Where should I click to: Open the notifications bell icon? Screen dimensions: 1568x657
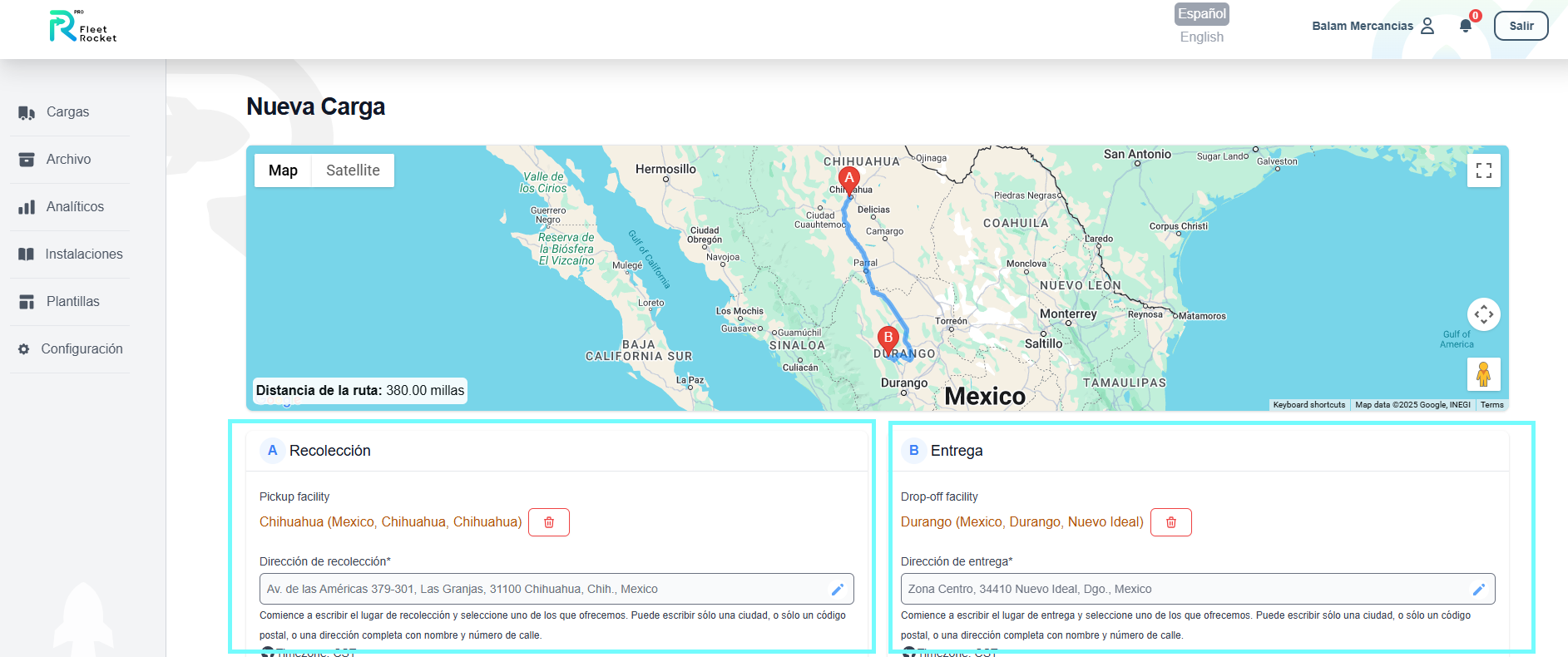tap(1466, 26)
